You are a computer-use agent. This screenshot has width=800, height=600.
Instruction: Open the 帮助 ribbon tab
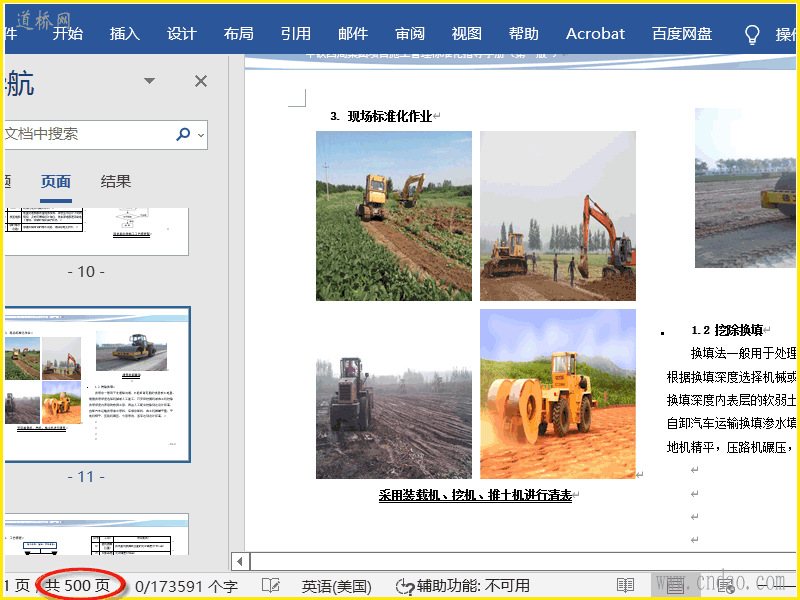pyautogui.click(x=524, y=34)
